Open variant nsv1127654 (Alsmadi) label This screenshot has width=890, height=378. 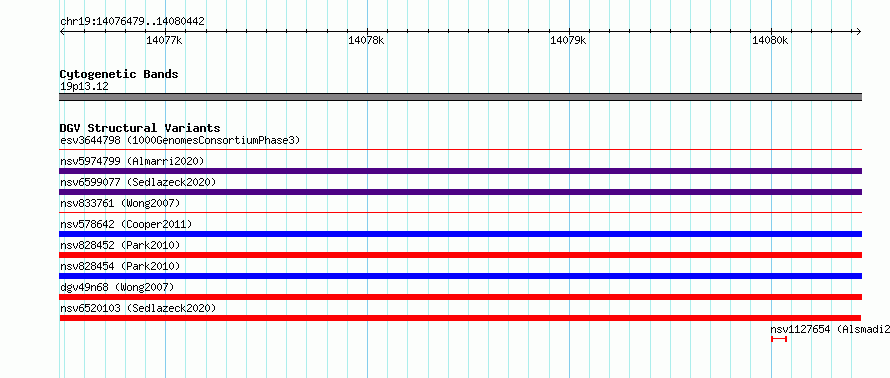(830, 329)
